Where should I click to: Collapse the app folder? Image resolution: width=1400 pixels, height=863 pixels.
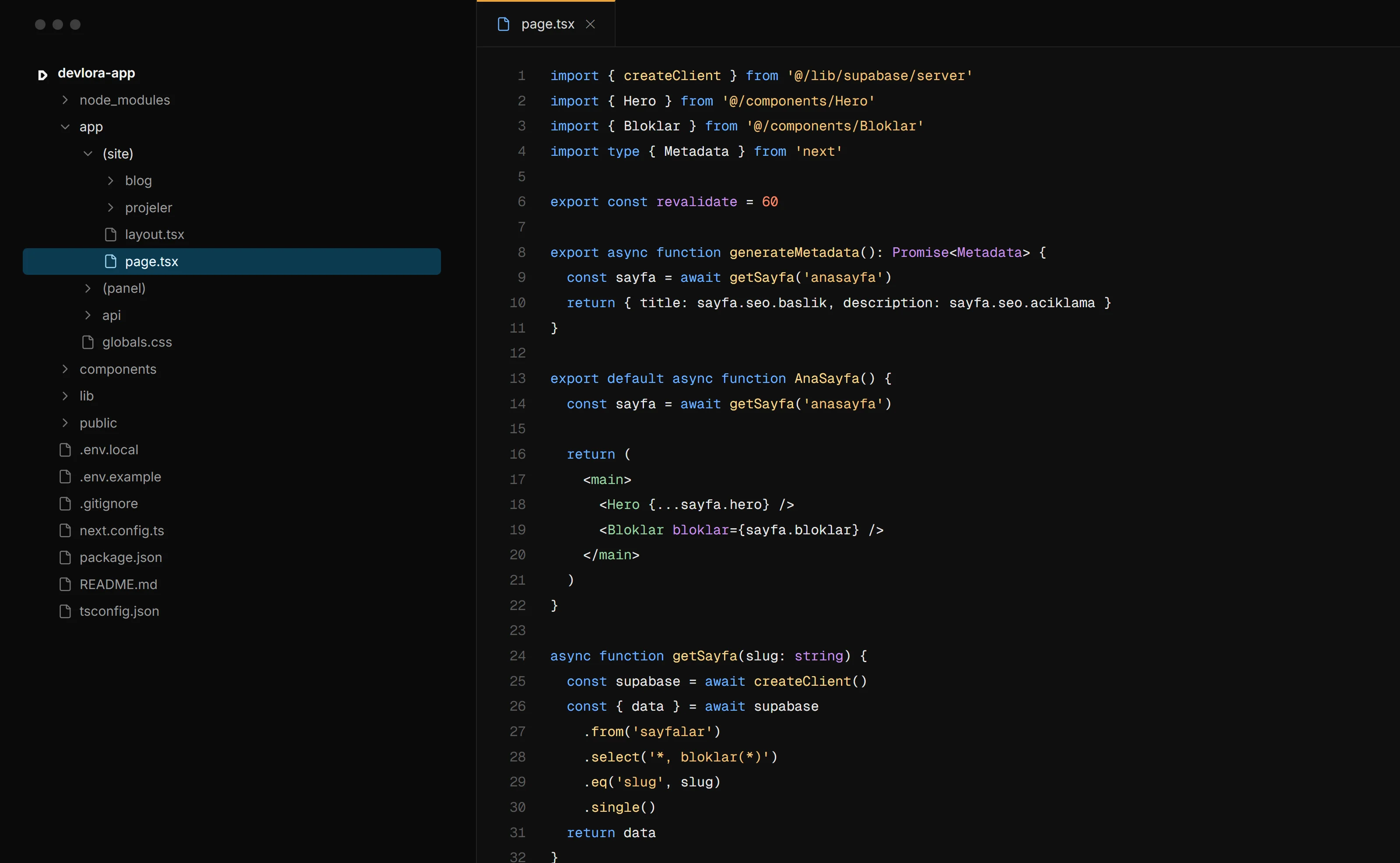[x=65, y=127]
